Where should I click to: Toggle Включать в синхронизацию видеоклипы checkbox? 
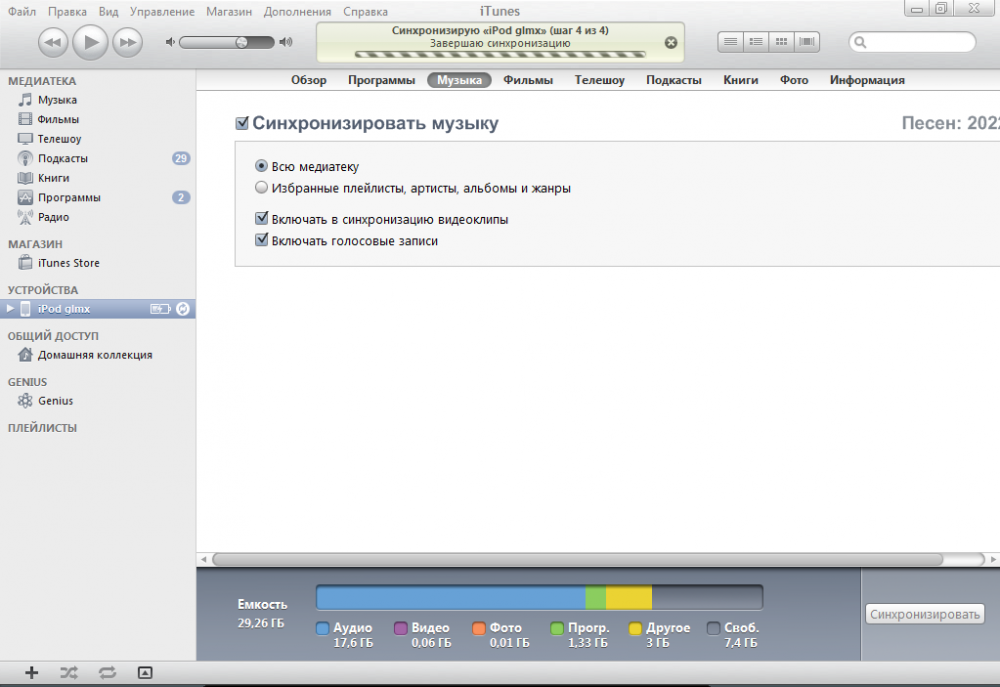[x=261, y=218]
